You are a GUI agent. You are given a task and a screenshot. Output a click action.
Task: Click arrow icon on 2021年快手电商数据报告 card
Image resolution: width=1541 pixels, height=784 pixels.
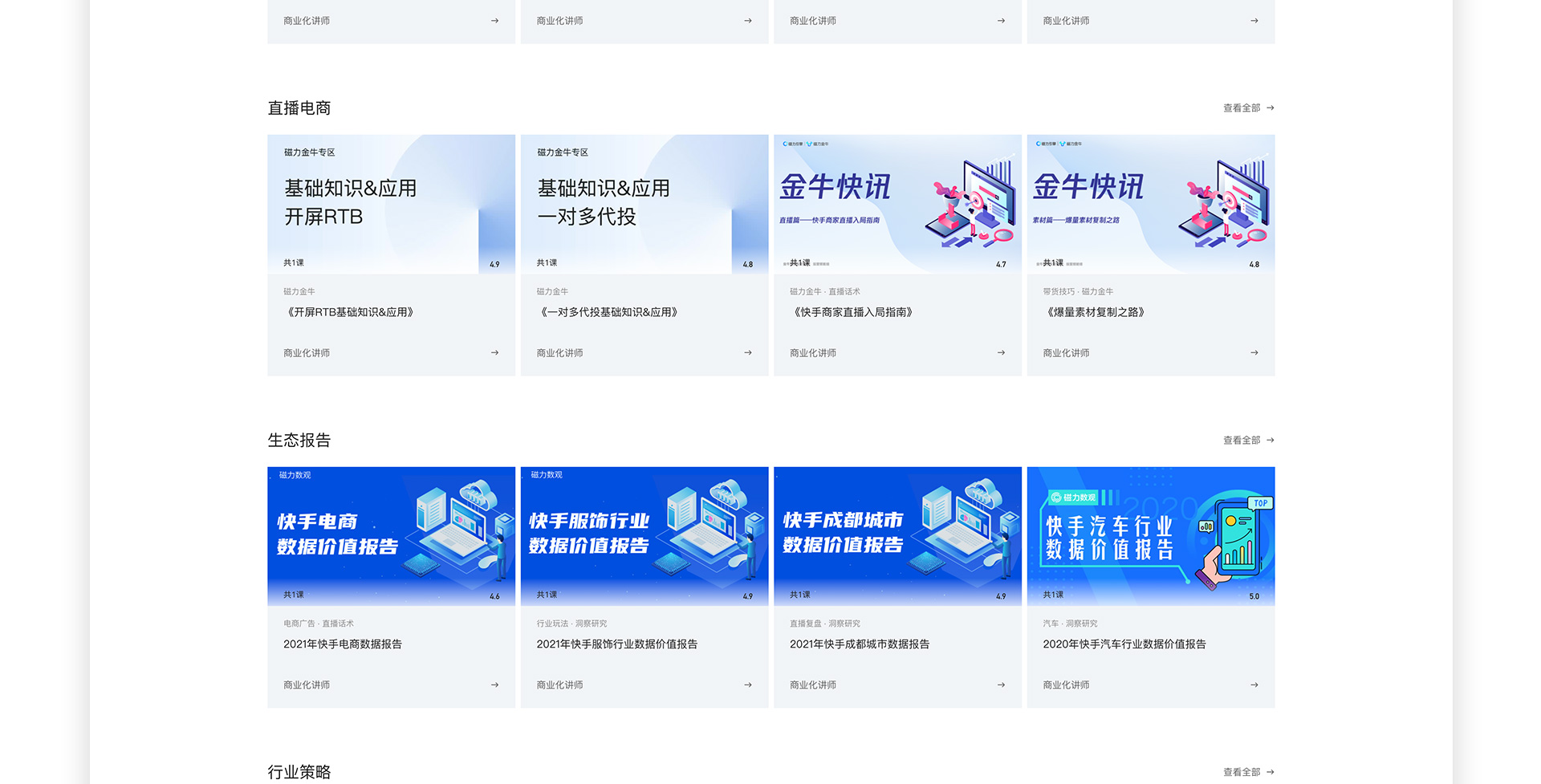pyautogui.click(x=494, y=685)
